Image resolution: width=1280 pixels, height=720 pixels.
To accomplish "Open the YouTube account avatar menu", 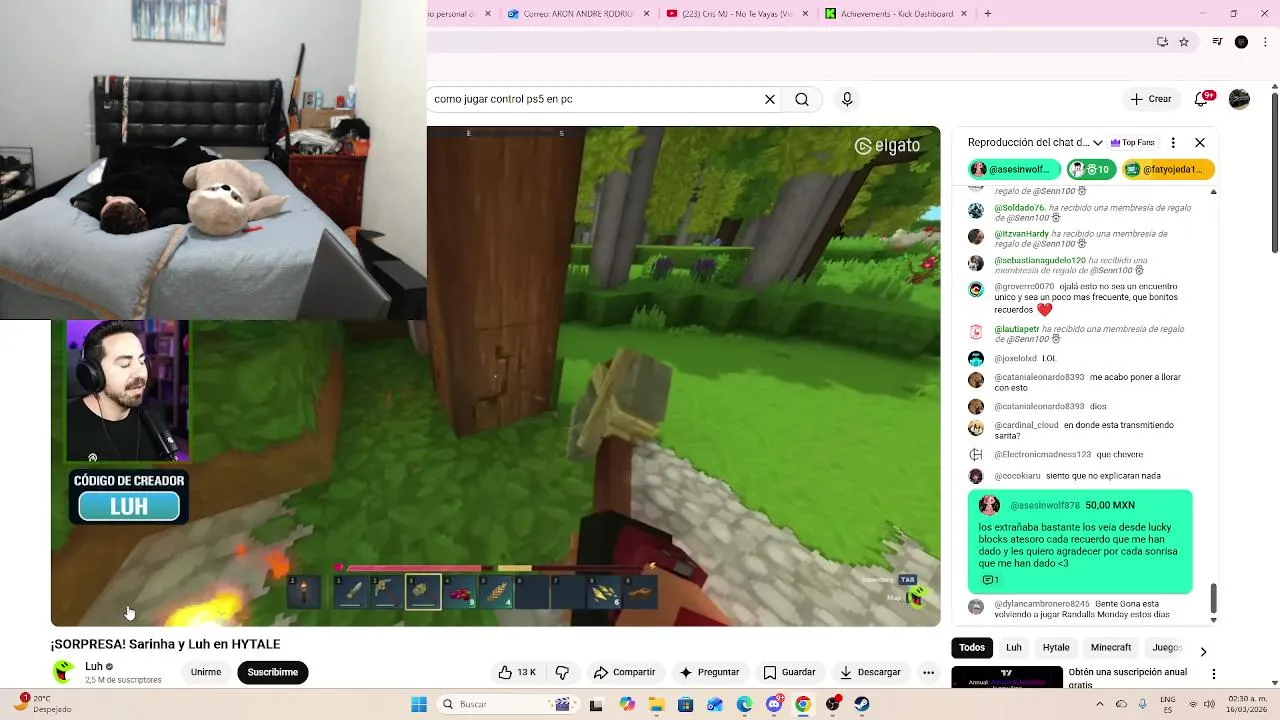I will [1239, 99].
